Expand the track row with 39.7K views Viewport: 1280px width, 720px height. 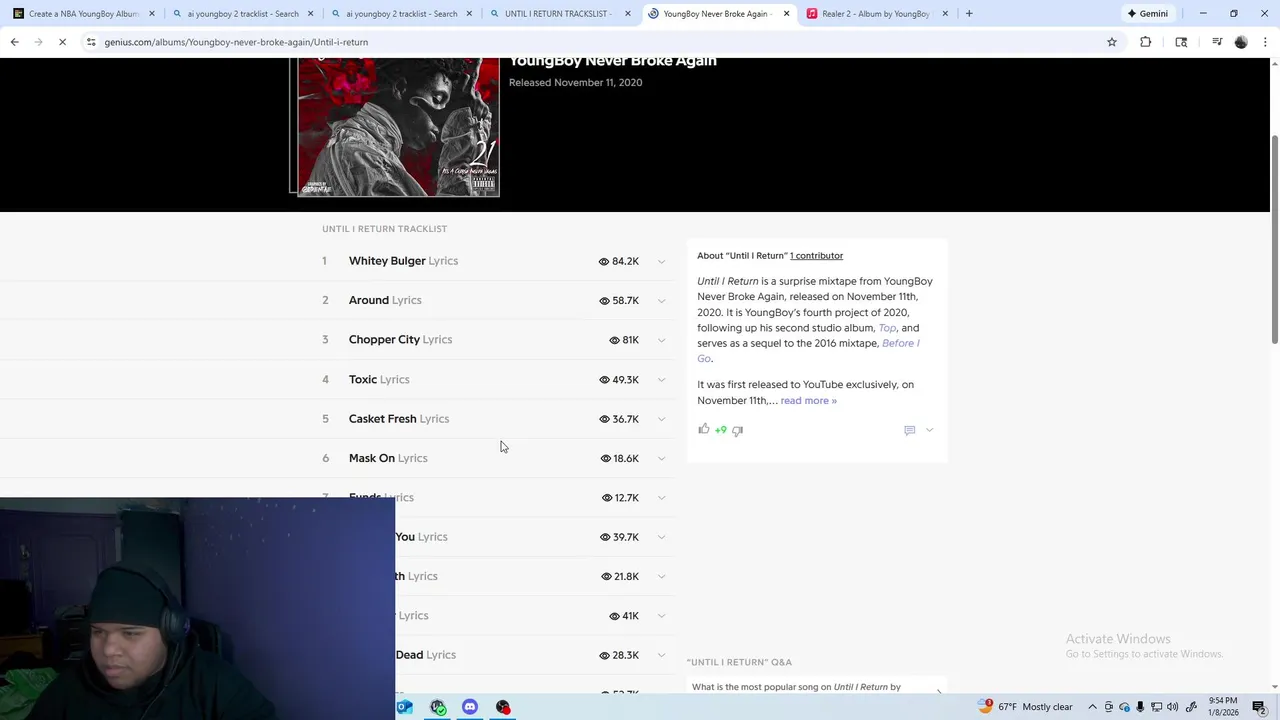661,537
